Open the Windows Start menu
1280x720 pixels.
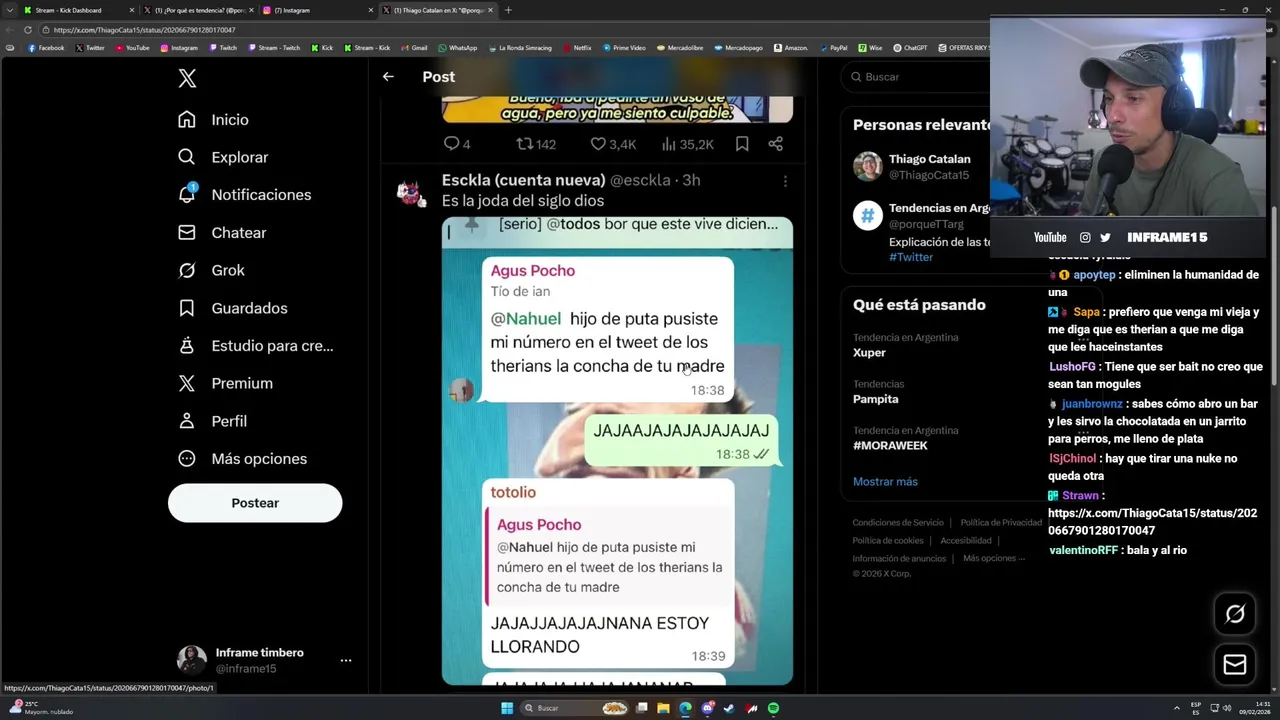point(507,708)
